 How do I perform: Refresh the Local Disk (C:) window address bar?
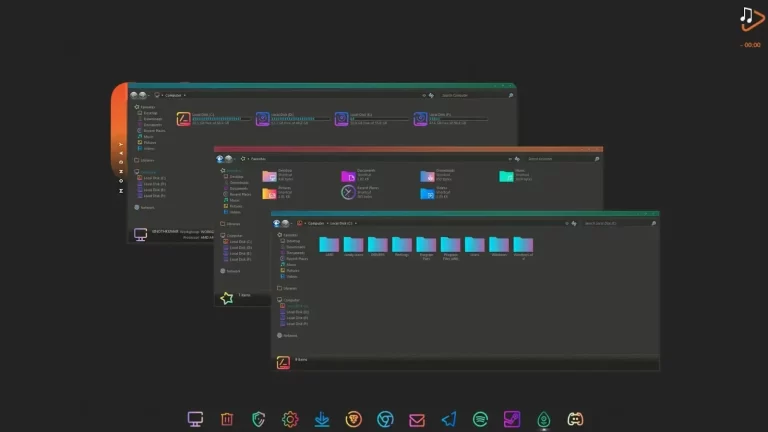coord(574,223)
